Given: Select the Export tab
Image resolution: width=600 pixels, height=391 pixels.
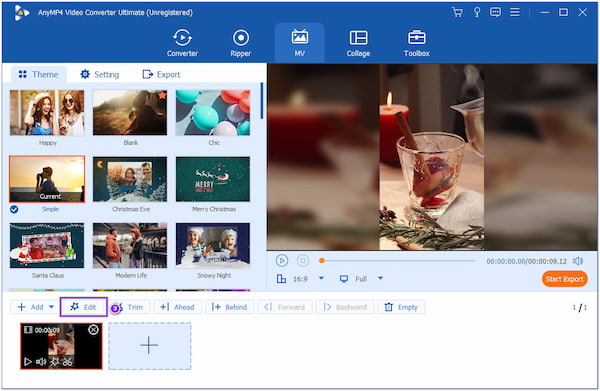Looking at the screenshot, I should tap(161, 74).
